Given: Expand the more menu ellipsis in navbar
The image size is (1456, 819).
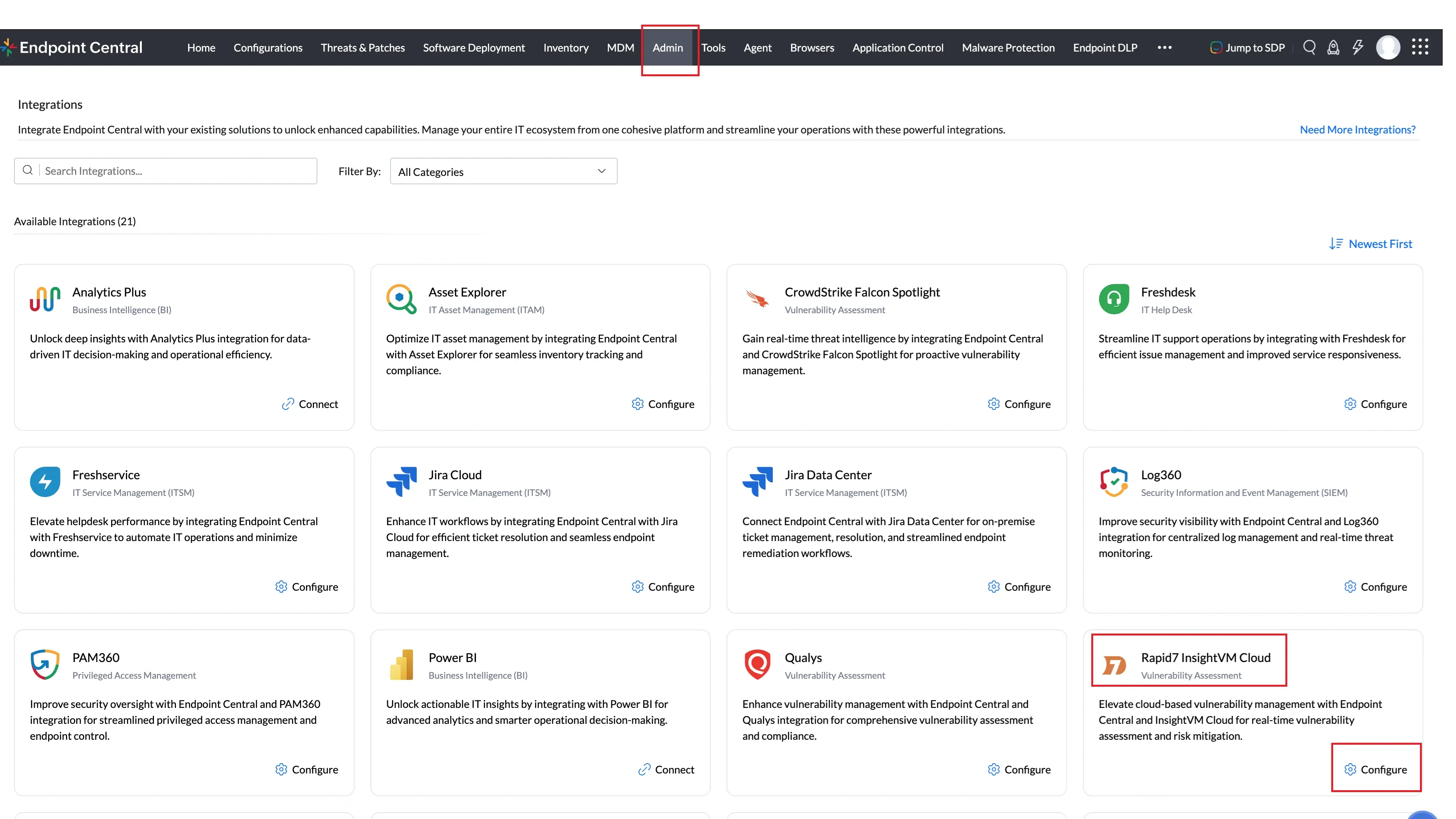Looking at the screenshot, I should [1164, 47].
